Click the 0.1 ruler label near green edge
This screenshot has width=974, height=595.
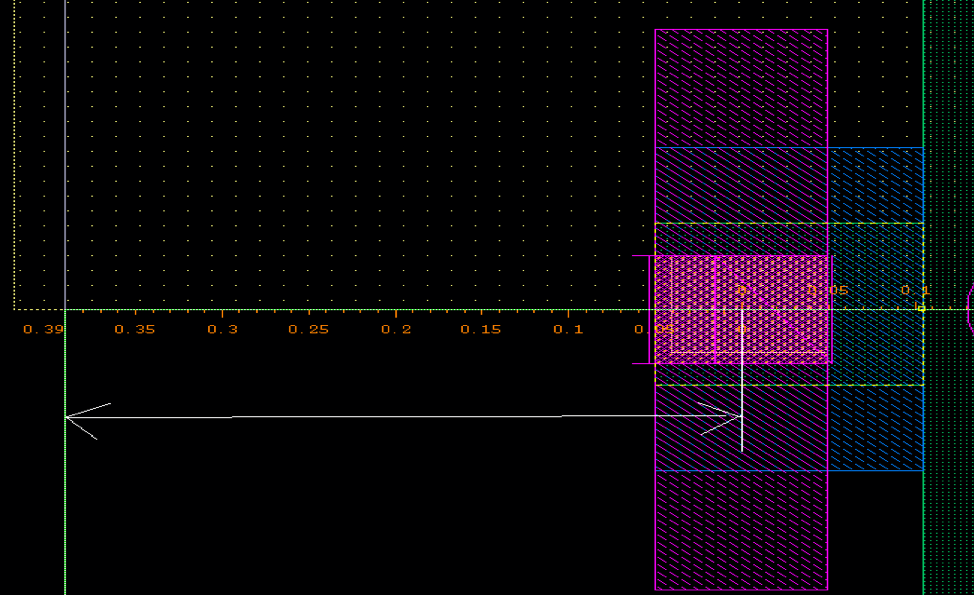(914, 291)
